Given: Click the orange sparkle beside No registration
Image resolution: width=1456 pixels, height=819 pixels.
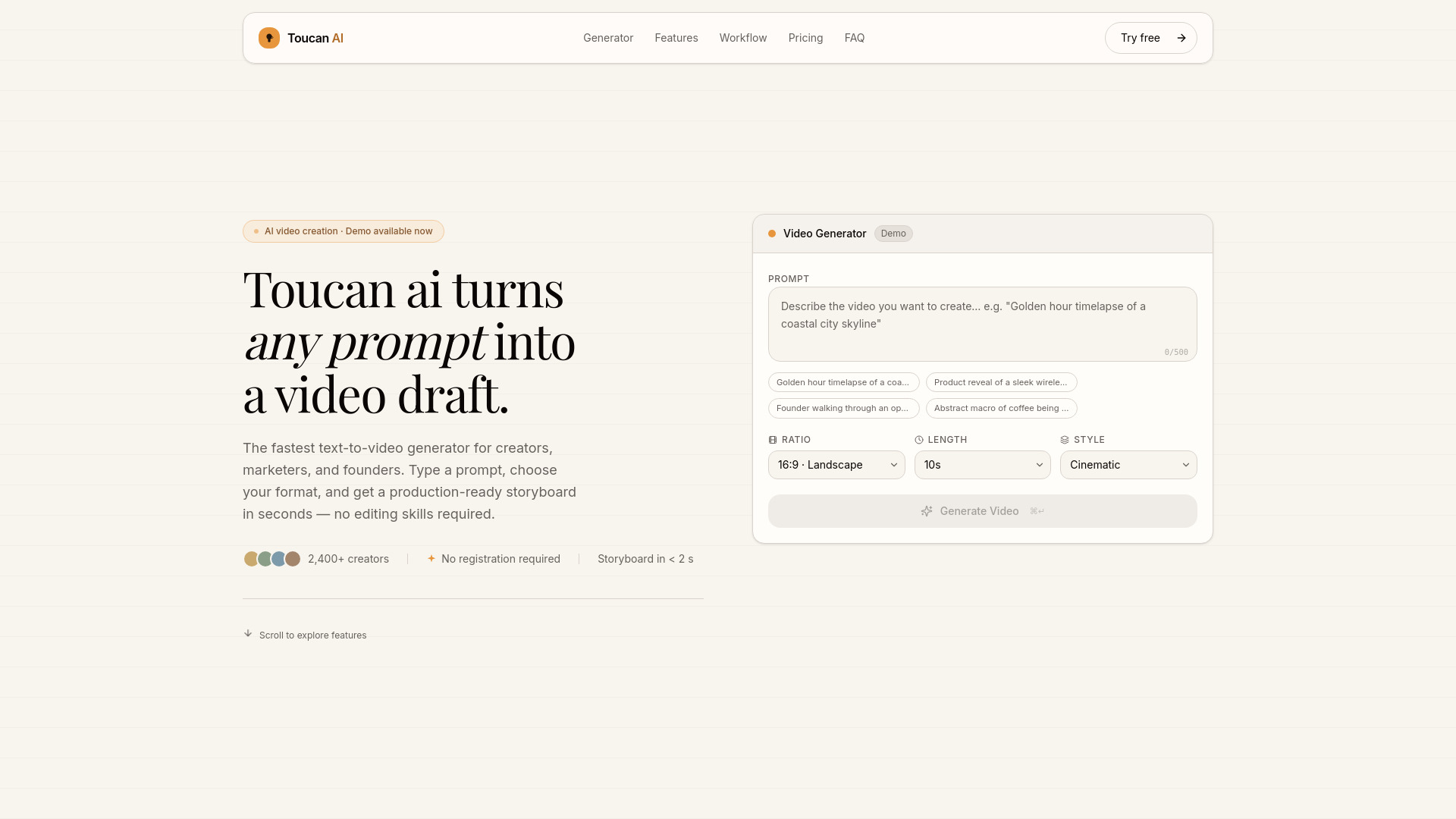Looking at the screenshot, I should pyautogui.click(x=431, y=558).
